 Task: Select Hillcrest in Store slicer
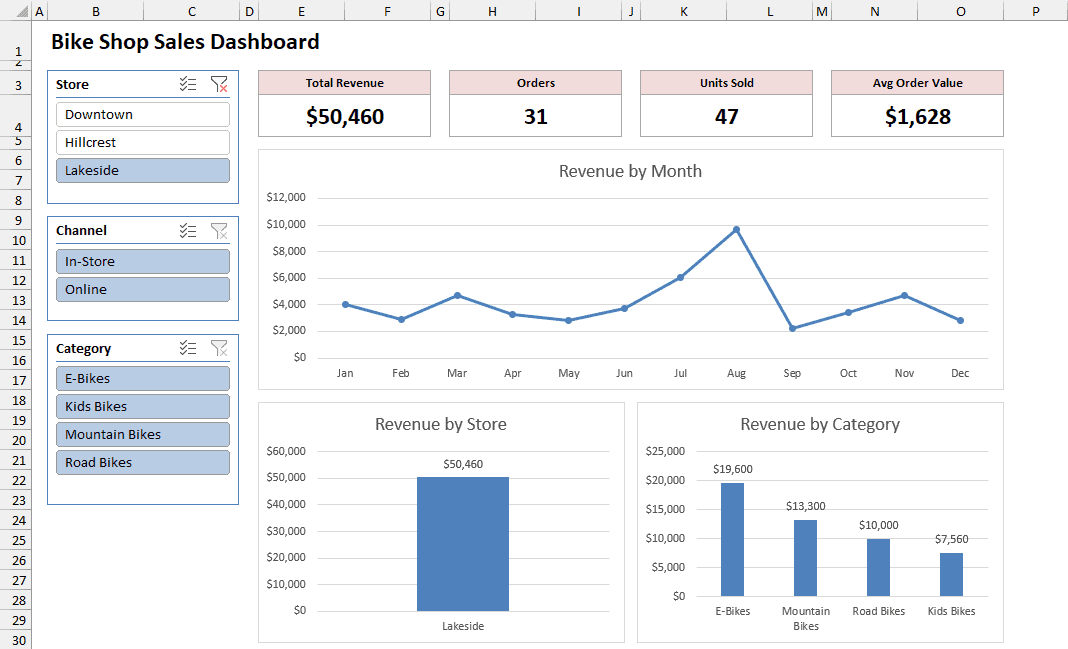click(x=143, y=142)
